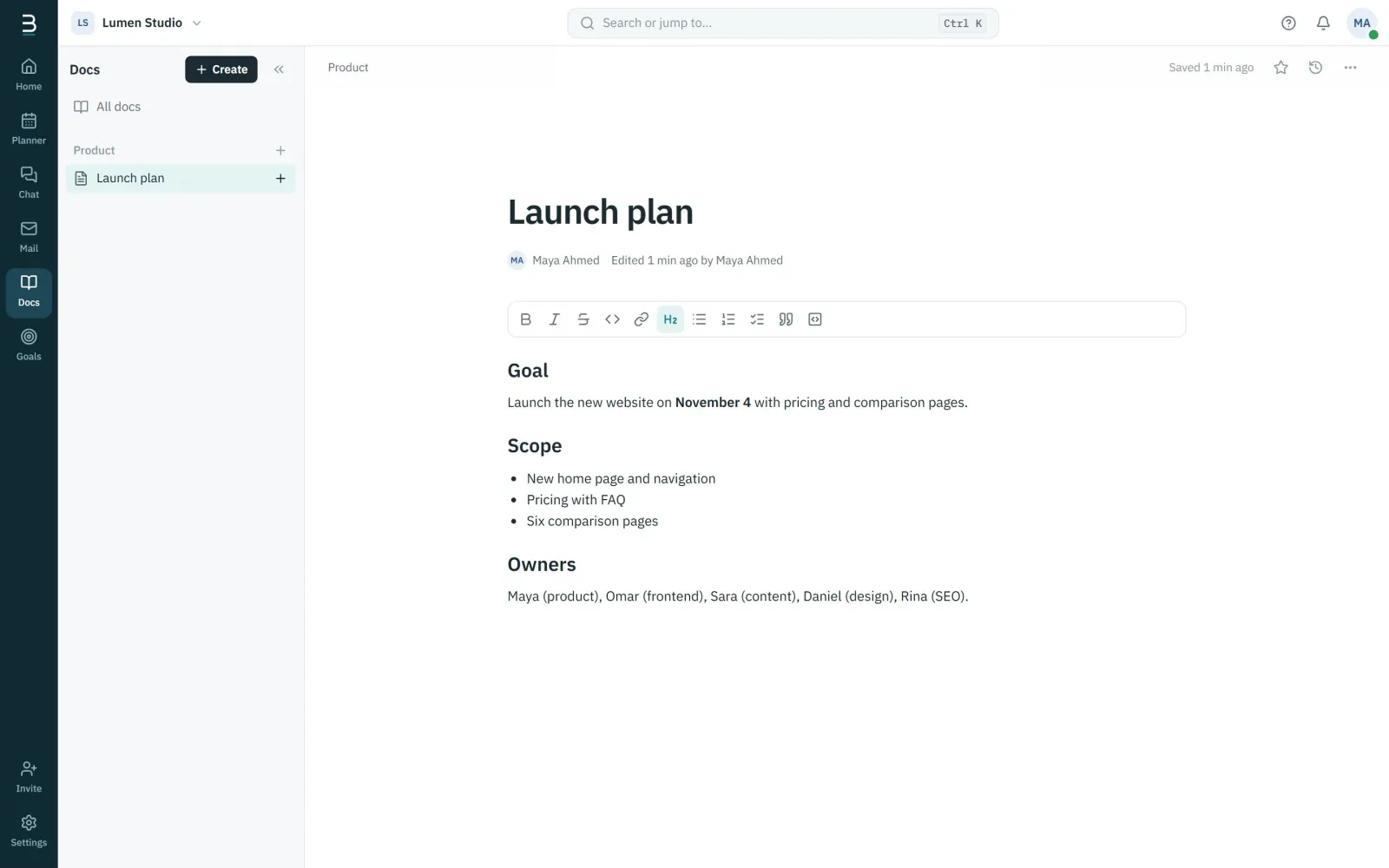The image size is (1389, 868).
Task: Toggle Heading 2 style
Action: [x=670, y=319]
